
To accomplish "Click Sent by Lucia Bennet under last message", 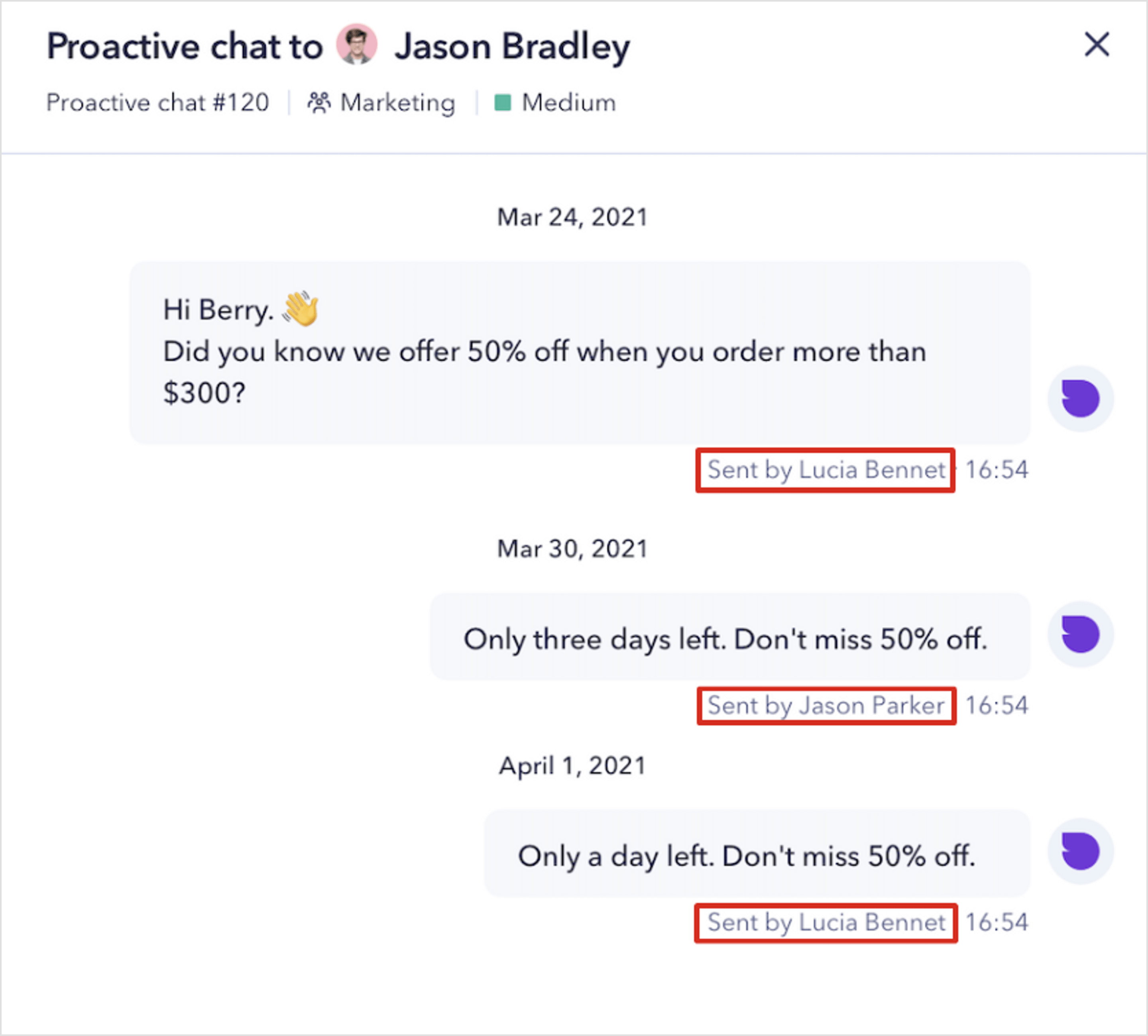I will coord(826,922).
